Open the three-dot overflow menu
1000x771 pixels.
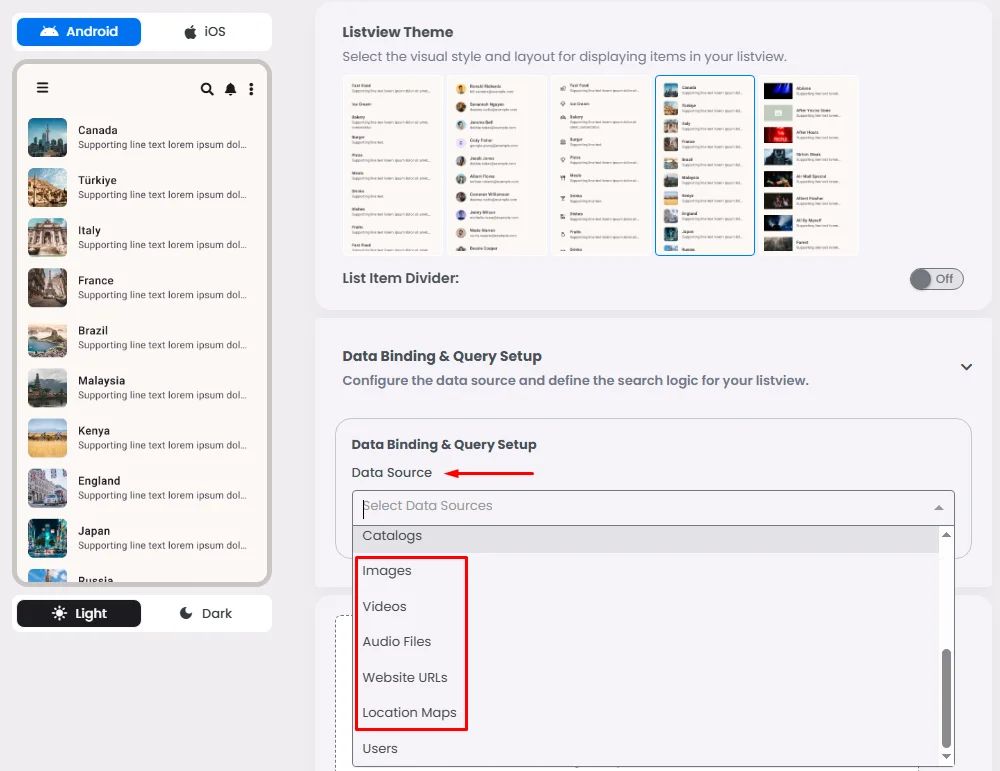pos(251,89)
